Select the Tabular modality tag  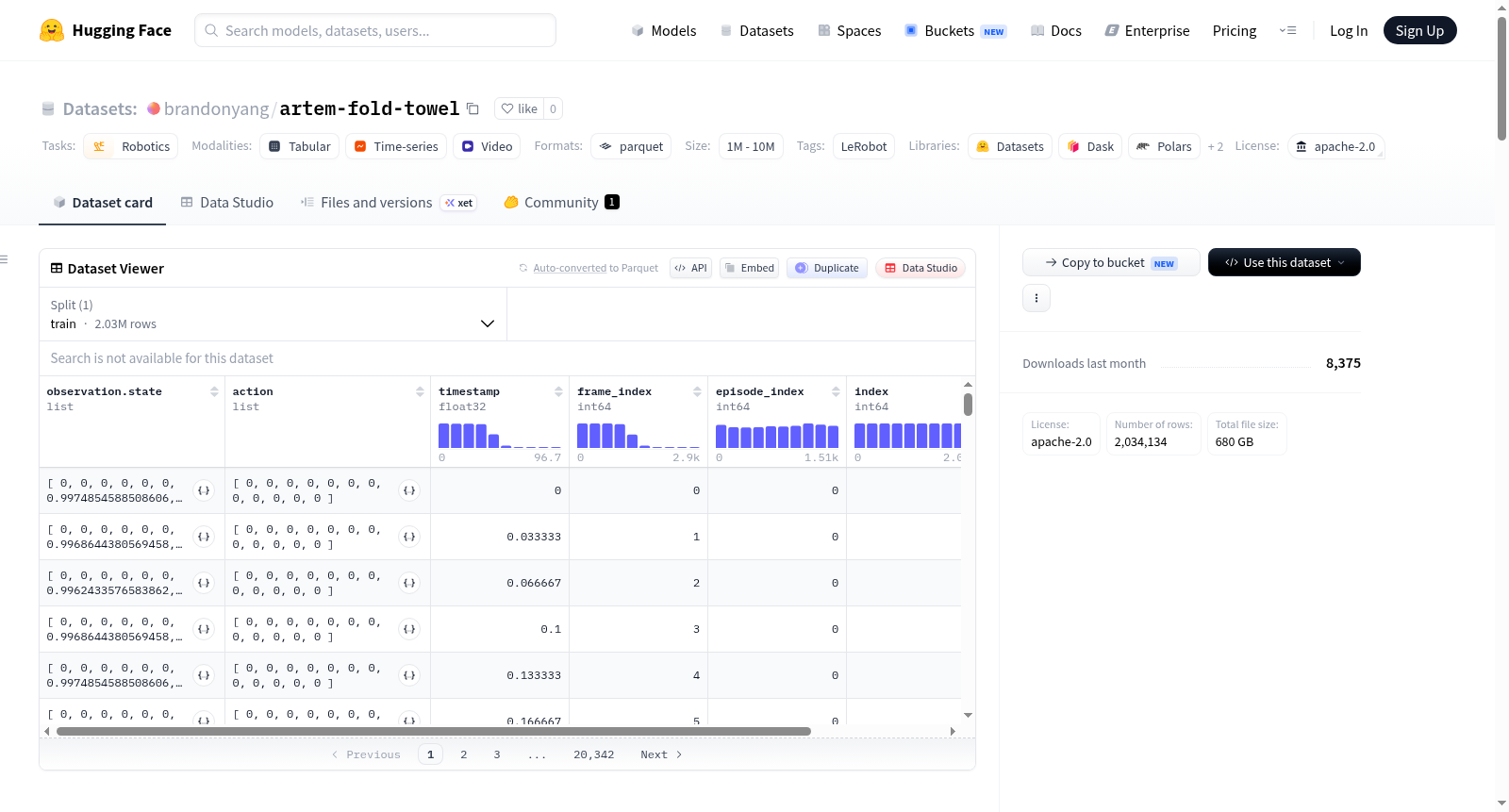coord(300,146)
